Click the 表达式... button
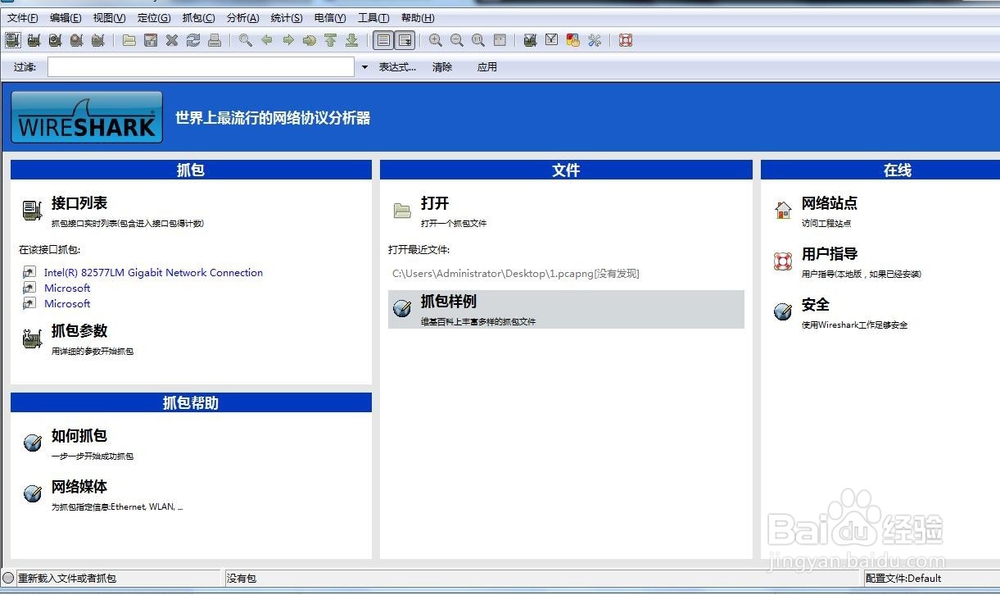 (x=397, y=67)
